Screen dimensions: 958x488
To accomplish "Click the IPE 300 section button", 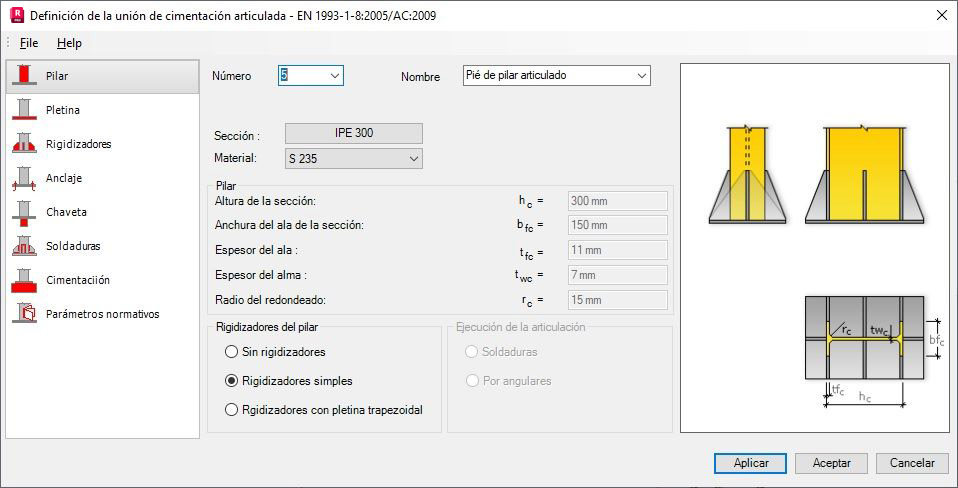I will pos(354,133).
